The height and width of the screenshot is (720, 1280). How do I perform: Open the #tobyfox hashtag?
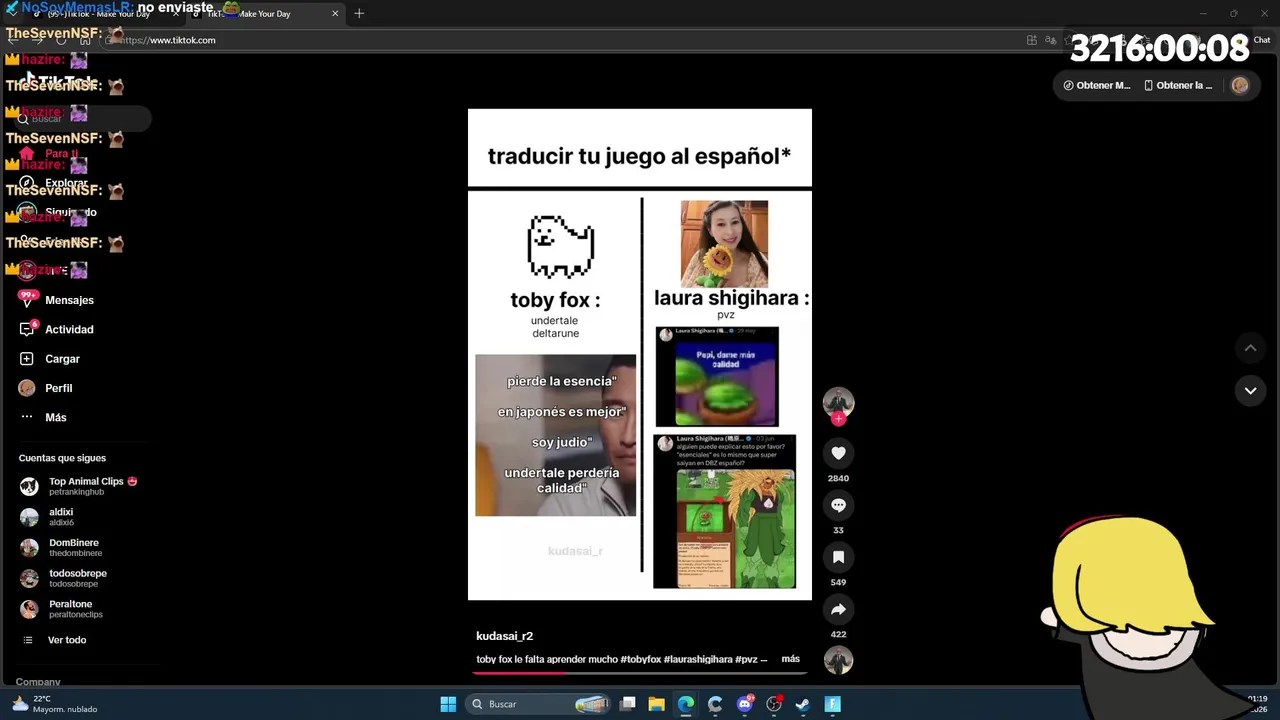(x=640, y=659)
